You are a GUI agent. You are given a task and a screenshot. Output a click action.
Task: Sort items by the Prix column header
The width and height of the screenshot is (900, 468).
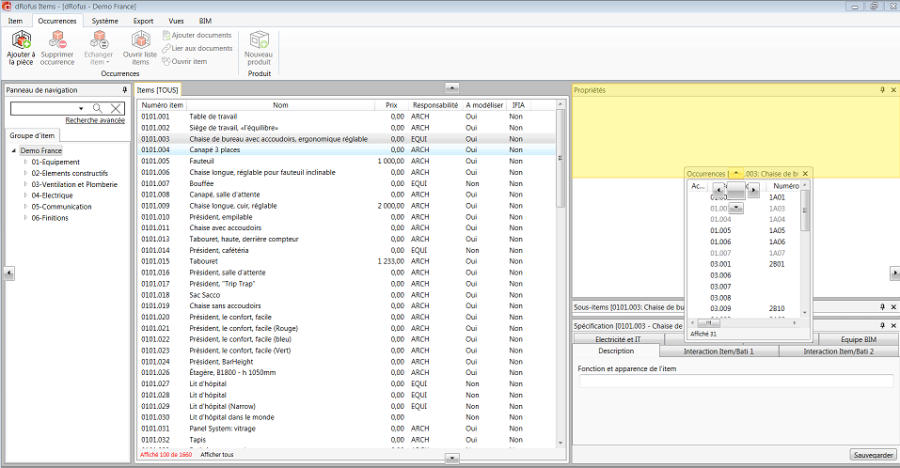coord(391,105)
